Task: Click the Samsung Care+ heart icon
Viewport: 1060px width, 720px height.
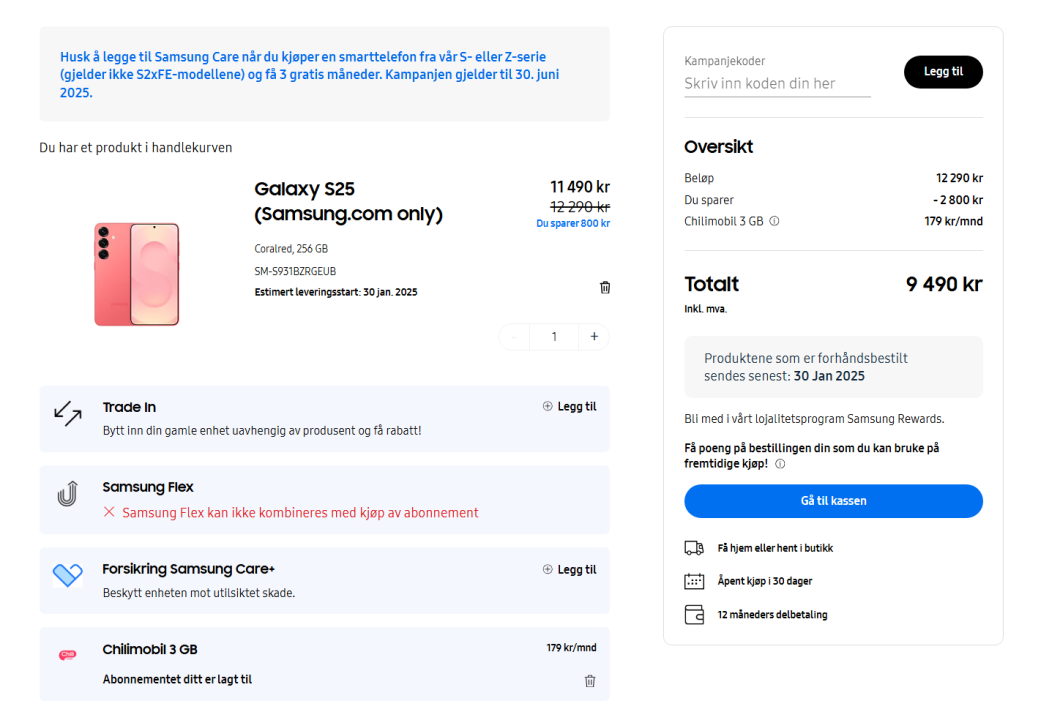Action: pos(67,575)
